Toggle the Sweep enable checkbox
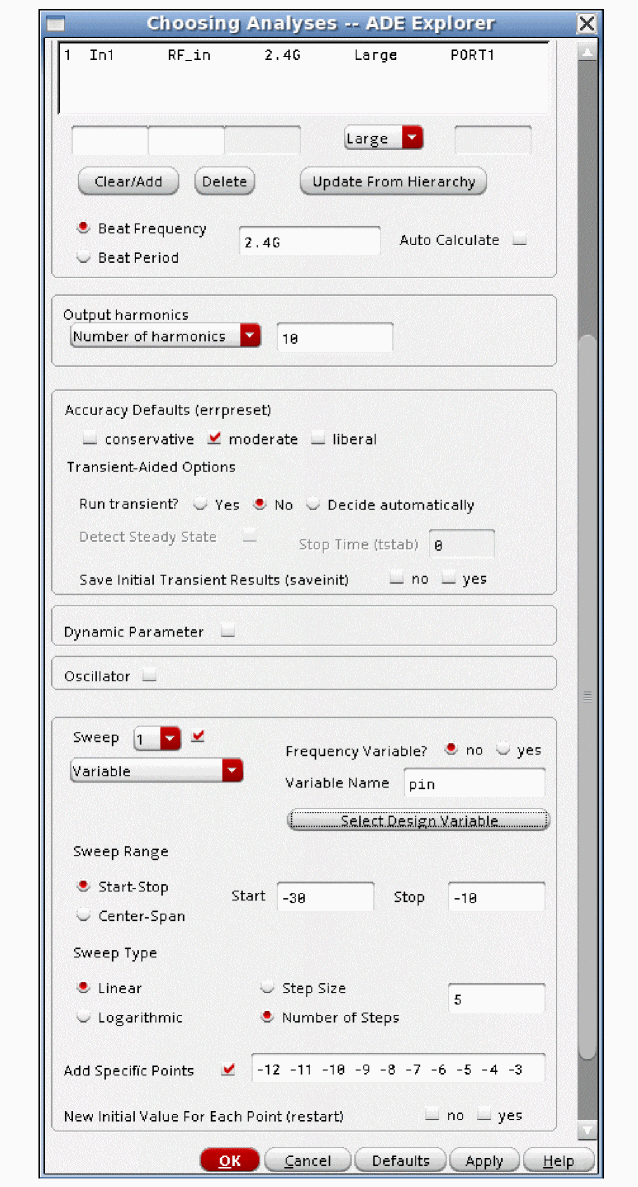Viewport: 638px width, 1187px height. coord(198,737)
